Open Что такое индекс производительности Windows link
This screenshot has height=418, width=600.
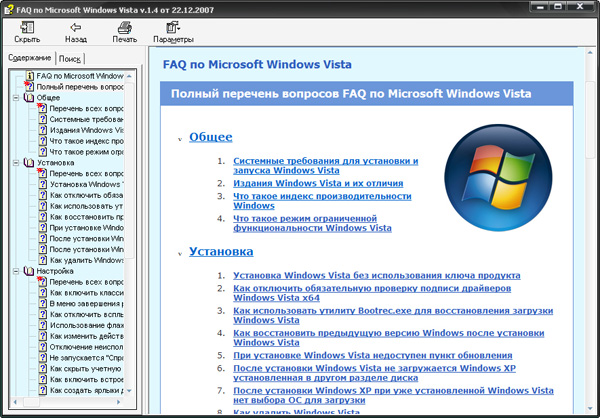coord(322,201)
